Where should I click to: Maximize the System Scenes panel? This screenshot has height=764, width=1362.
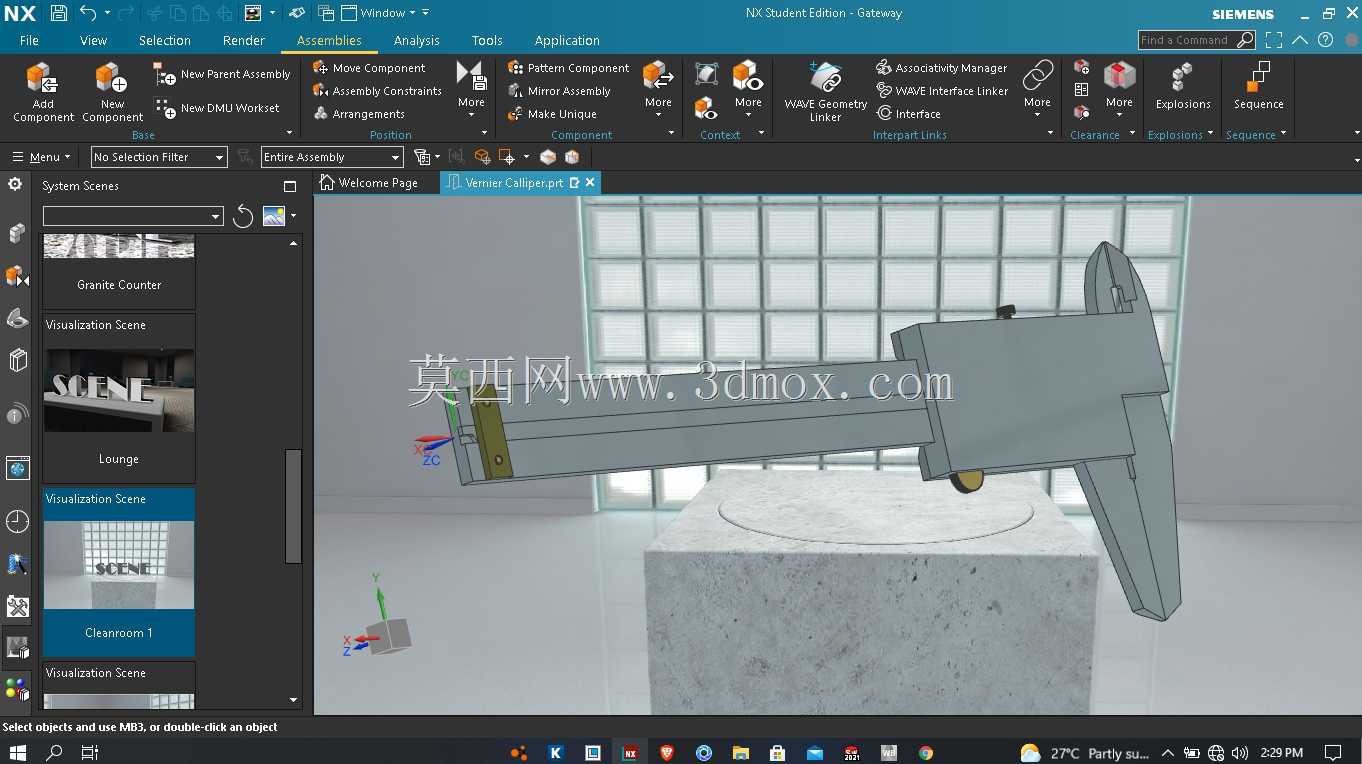pyautogui.click(x=290, y=186)
